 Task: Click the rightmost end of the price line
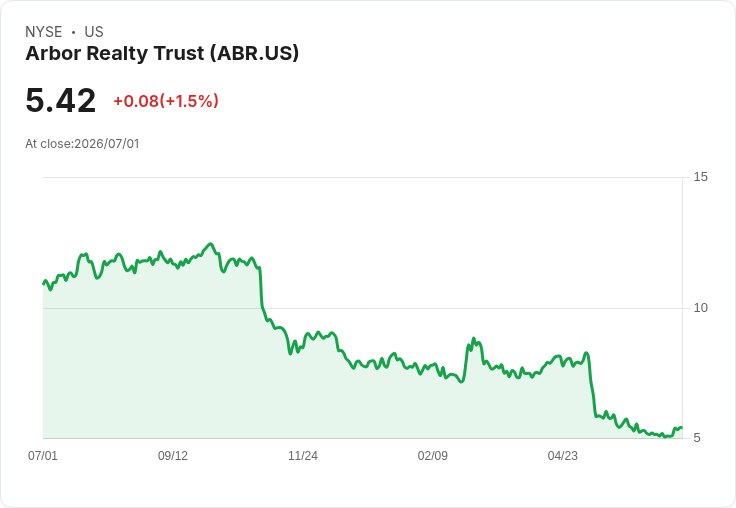point(681,427)
